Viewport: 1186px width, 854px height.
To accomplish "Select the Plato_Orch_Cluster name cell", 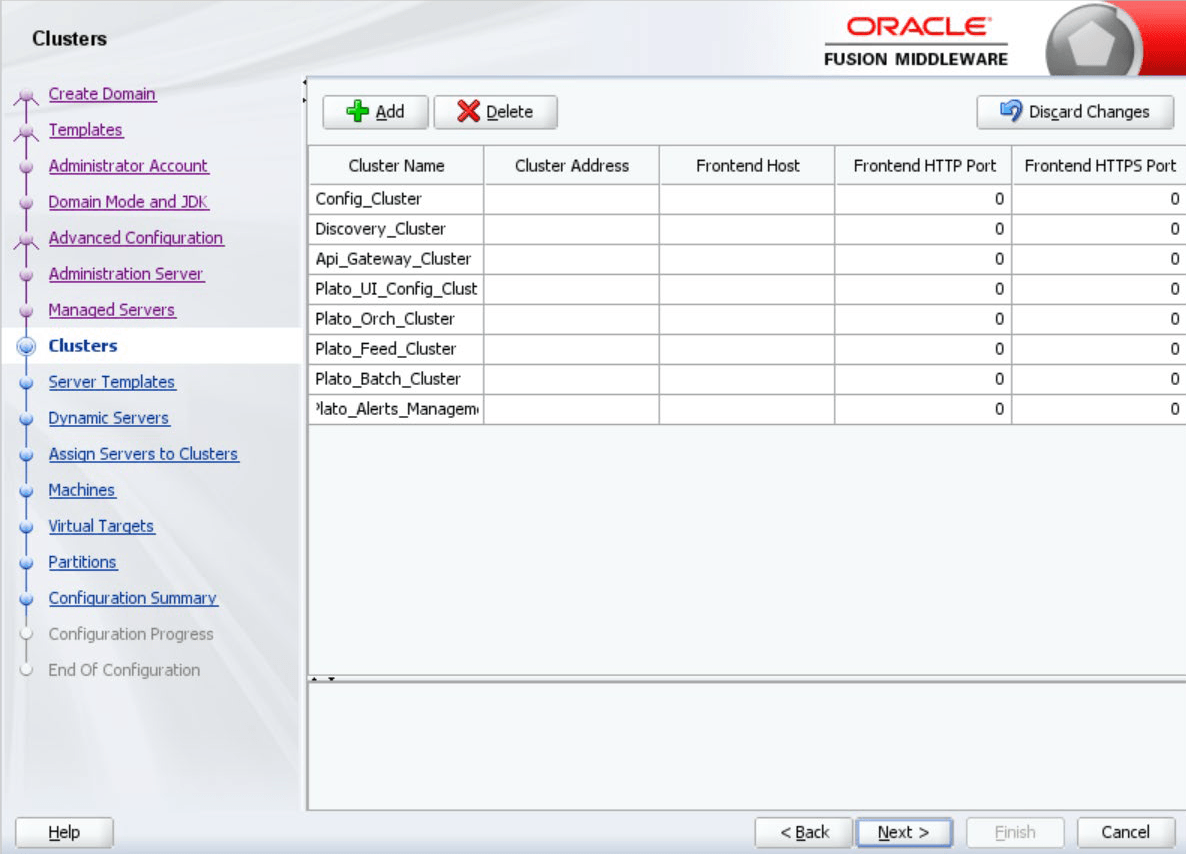I will (396, 319).
